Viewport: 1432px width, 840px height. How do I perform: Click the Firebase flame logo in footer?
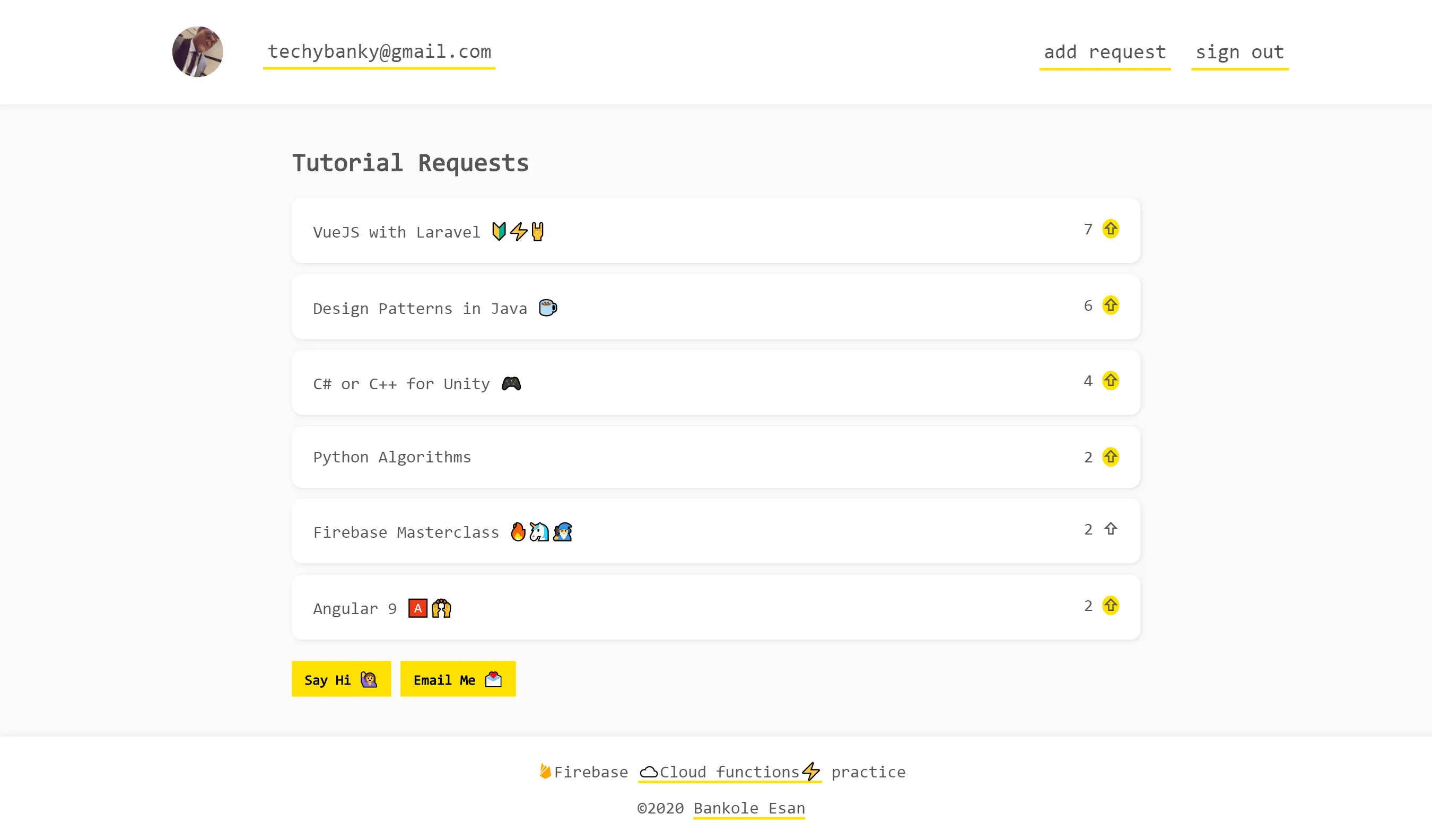click(x=545, y=771)
